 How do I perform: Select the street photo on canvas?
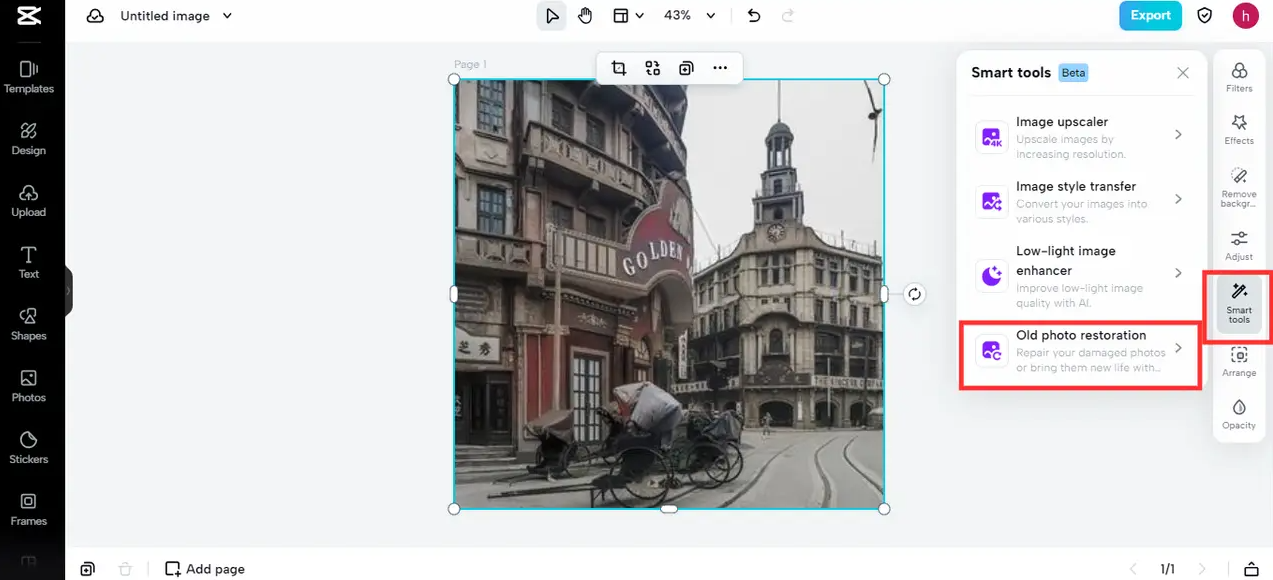click(x=669, y=294)
